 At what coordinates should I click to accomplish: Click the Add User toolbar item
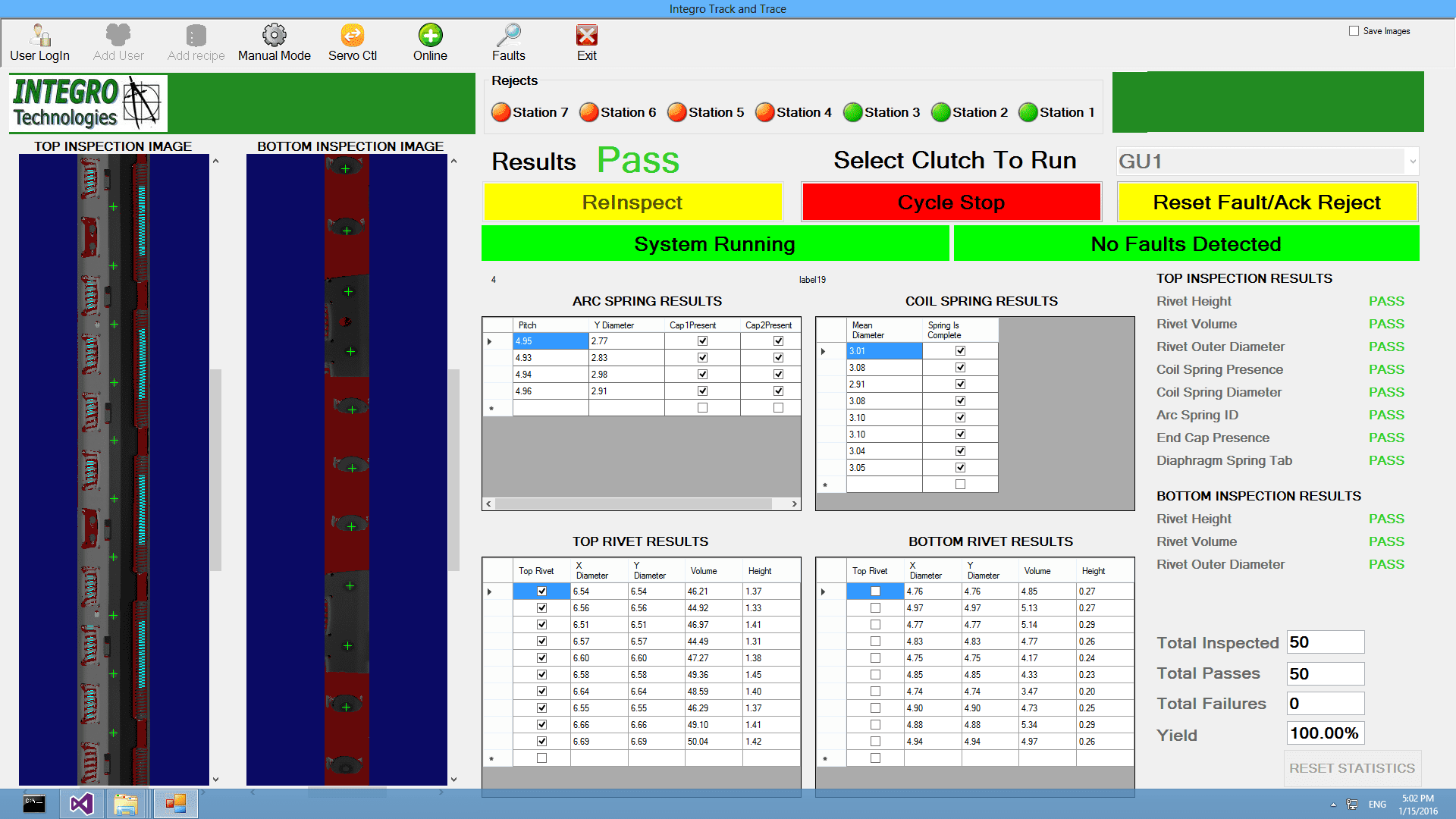tap(118, 43)
